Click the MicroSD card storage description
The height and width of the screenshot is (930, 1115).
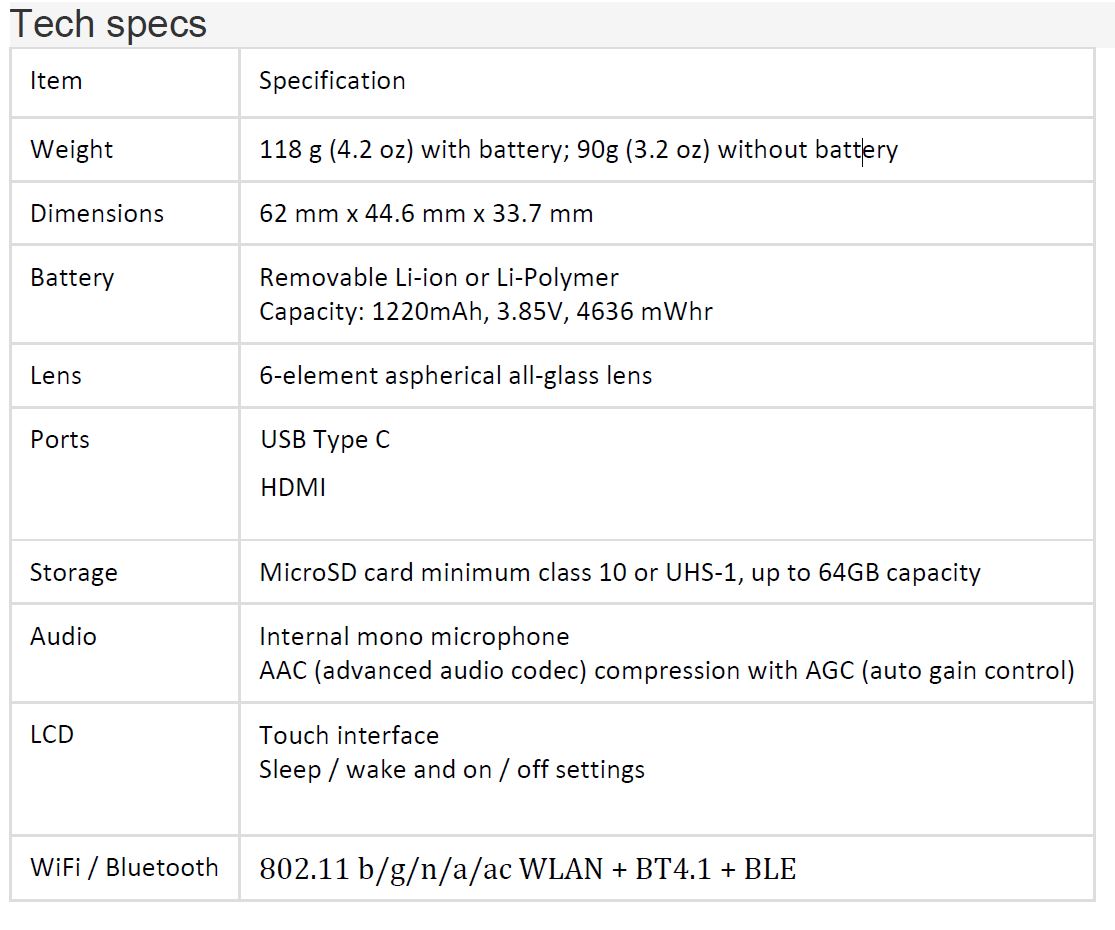click(x=619, y=573)
